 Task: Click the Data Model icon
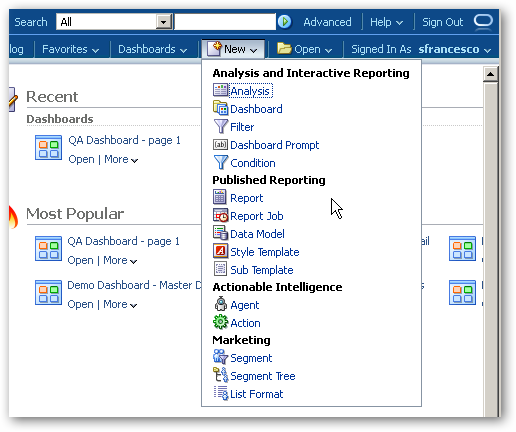coord(220,233)
